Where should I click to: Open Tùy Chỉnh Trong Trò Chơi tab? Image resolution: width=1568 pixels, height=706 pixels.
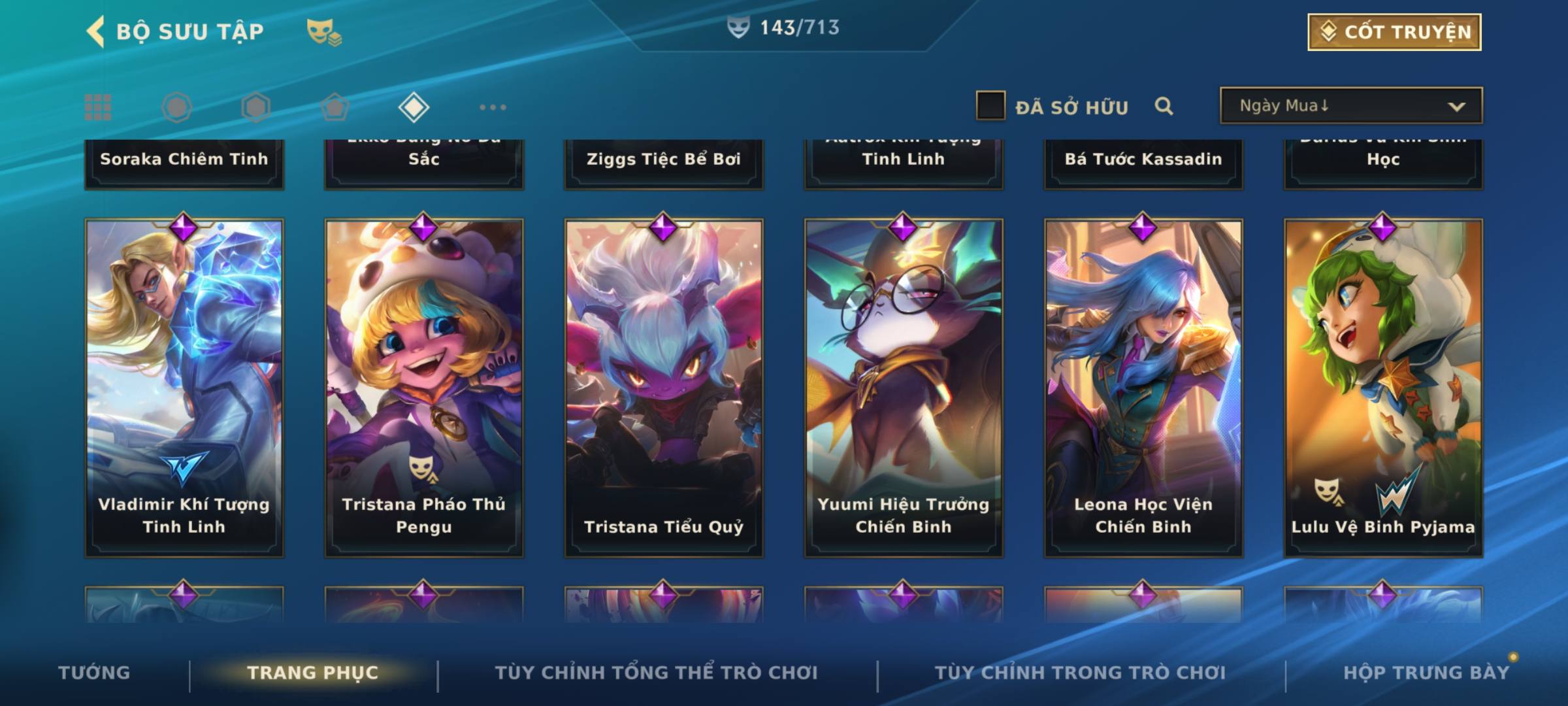tap(1080, 672)
